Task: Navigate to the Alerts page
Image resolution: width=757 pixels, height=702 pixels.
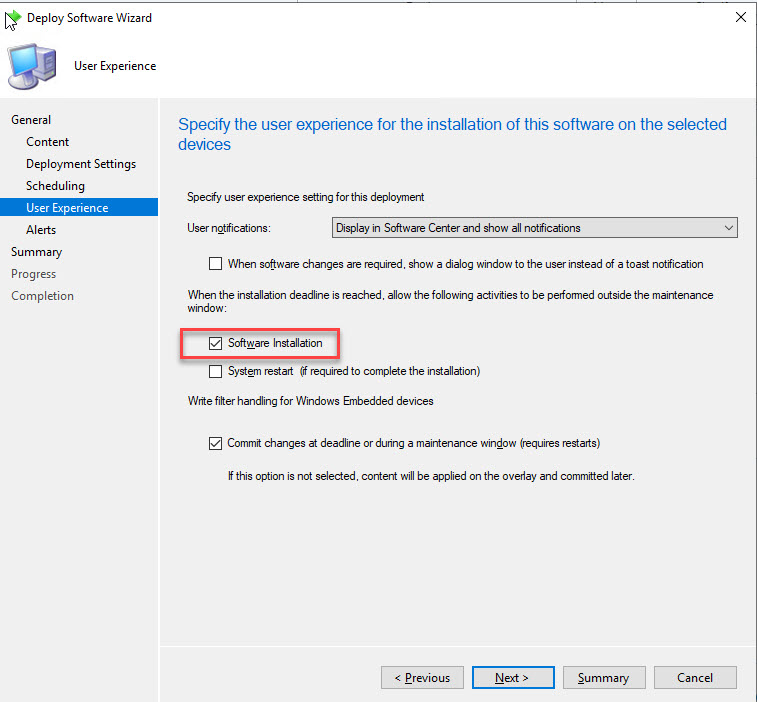Action: (x=41, y=230)
